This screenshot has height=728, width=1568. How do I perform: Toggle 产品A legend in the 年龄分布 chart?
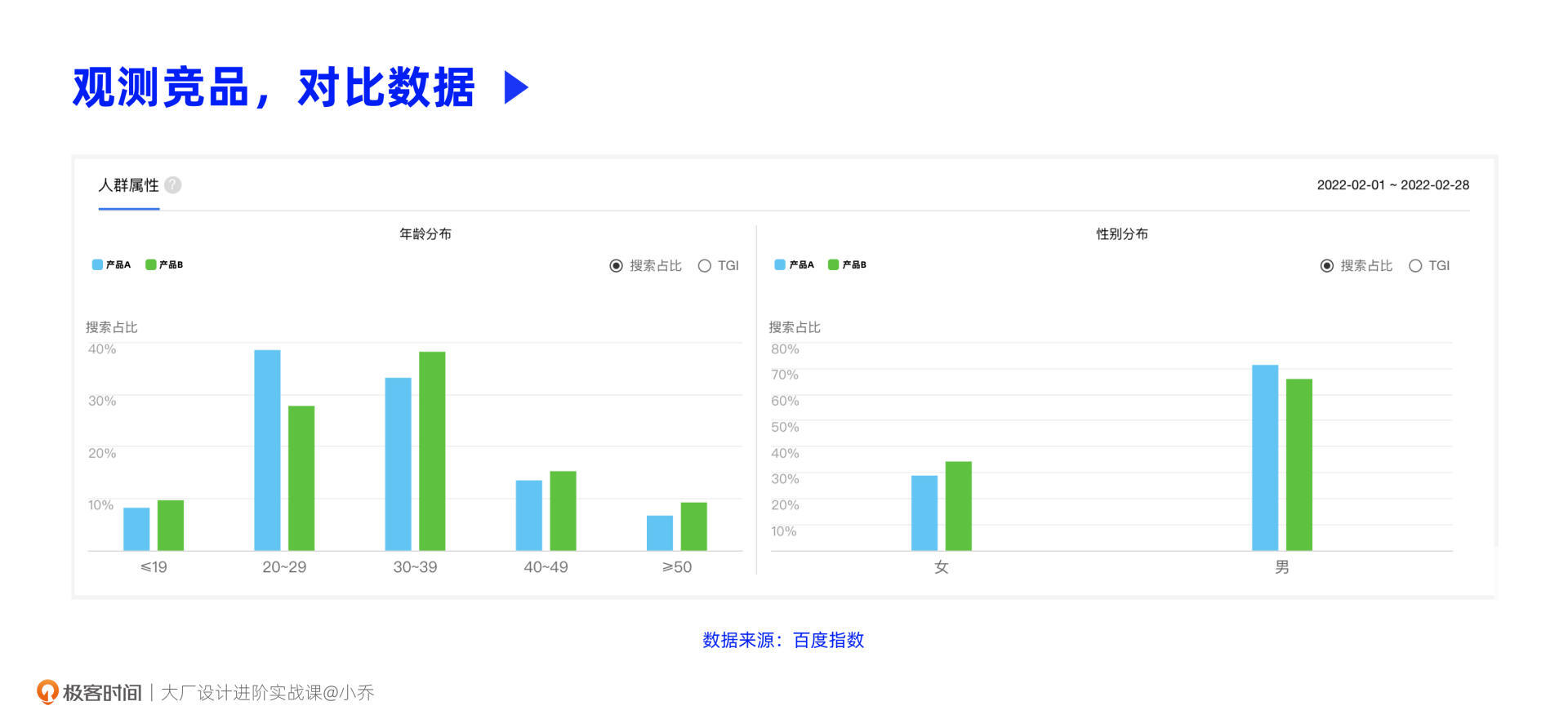tap(111, 264)
